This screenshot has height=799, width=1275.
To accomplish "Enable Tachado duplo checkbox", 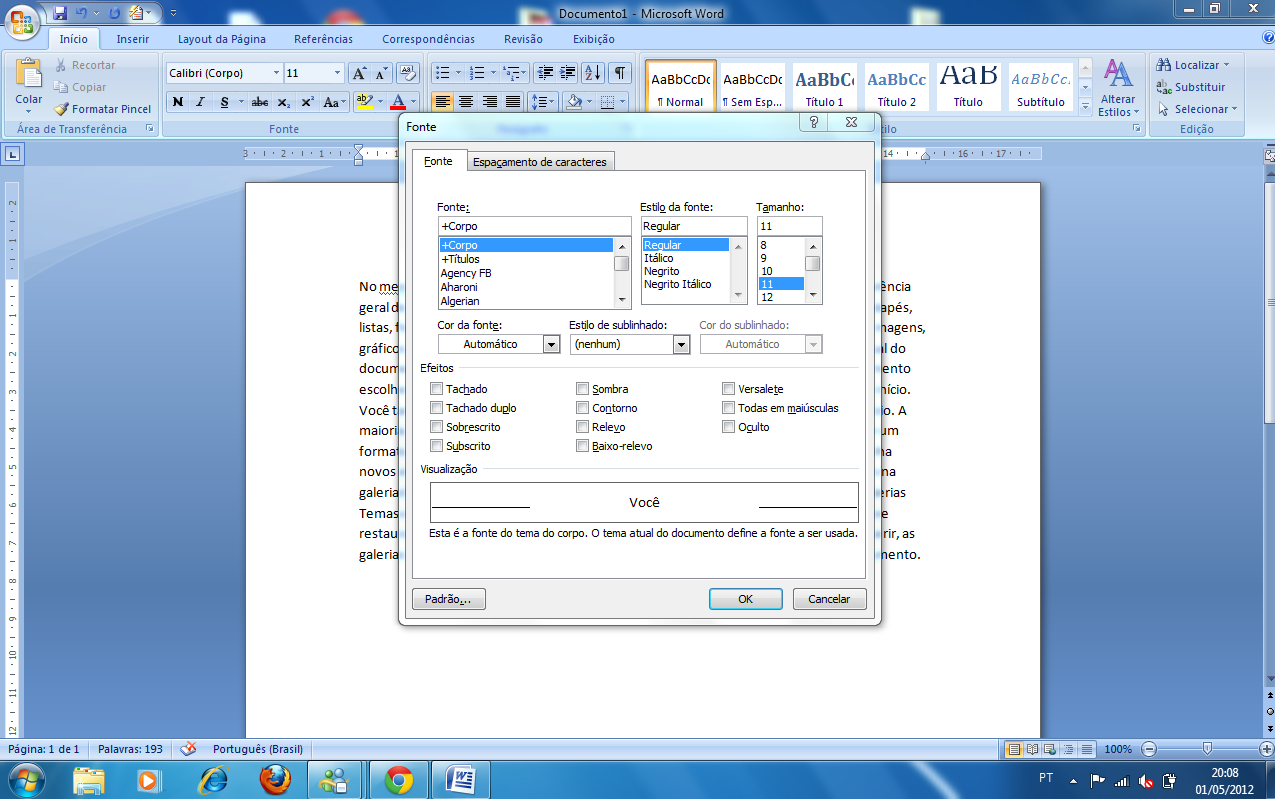I will pyautogui.click(x=436, y=408).
